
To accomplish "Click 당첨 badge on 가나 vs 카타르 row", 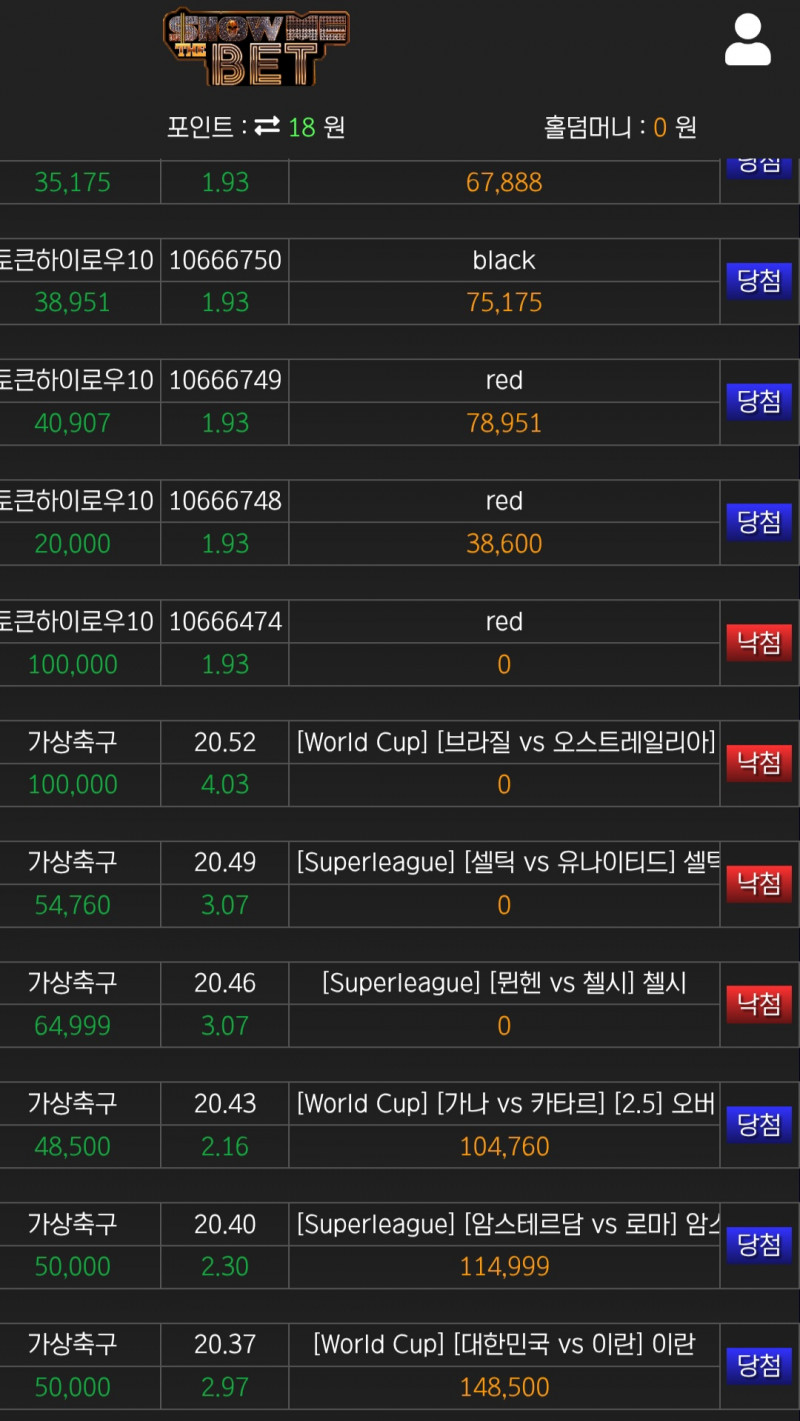I will 759,1125.
